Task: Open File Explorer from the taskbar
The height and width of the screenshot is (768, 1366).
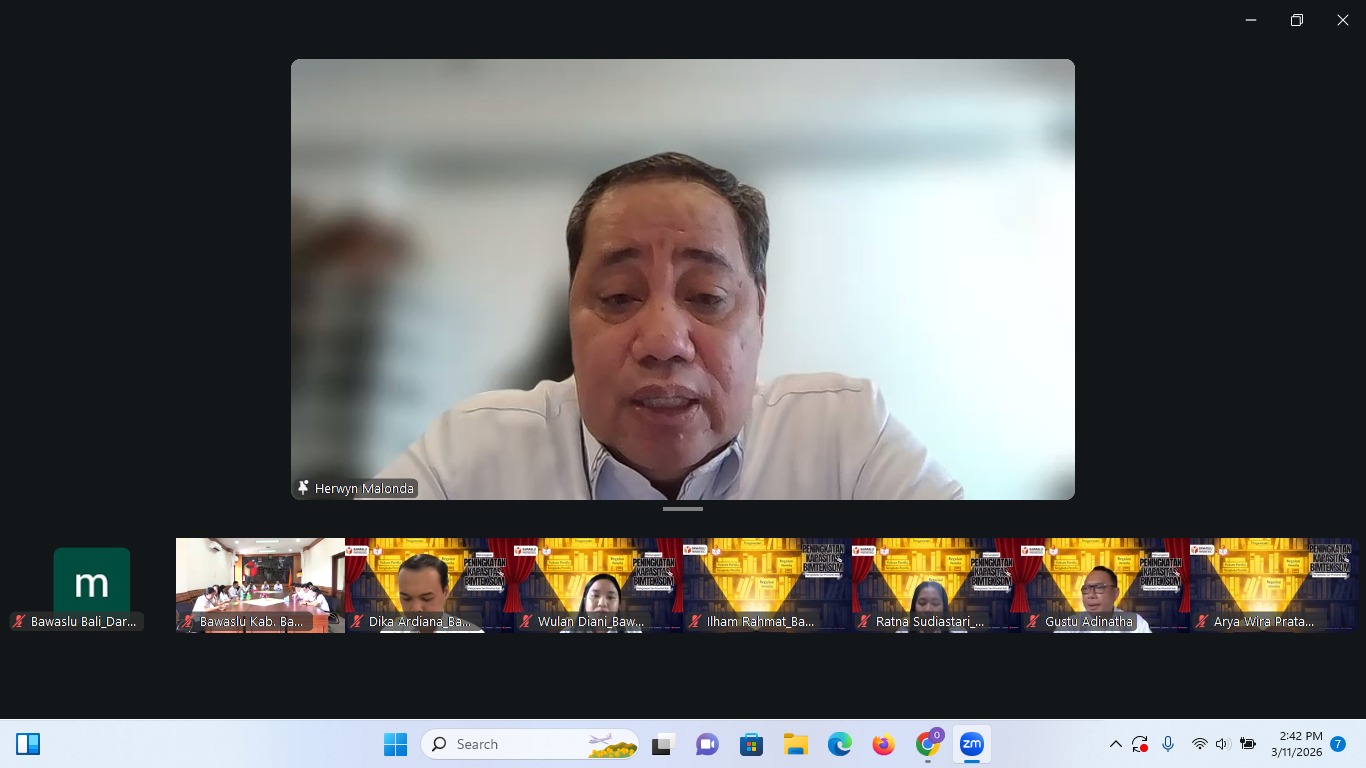Action: point(795,744)
